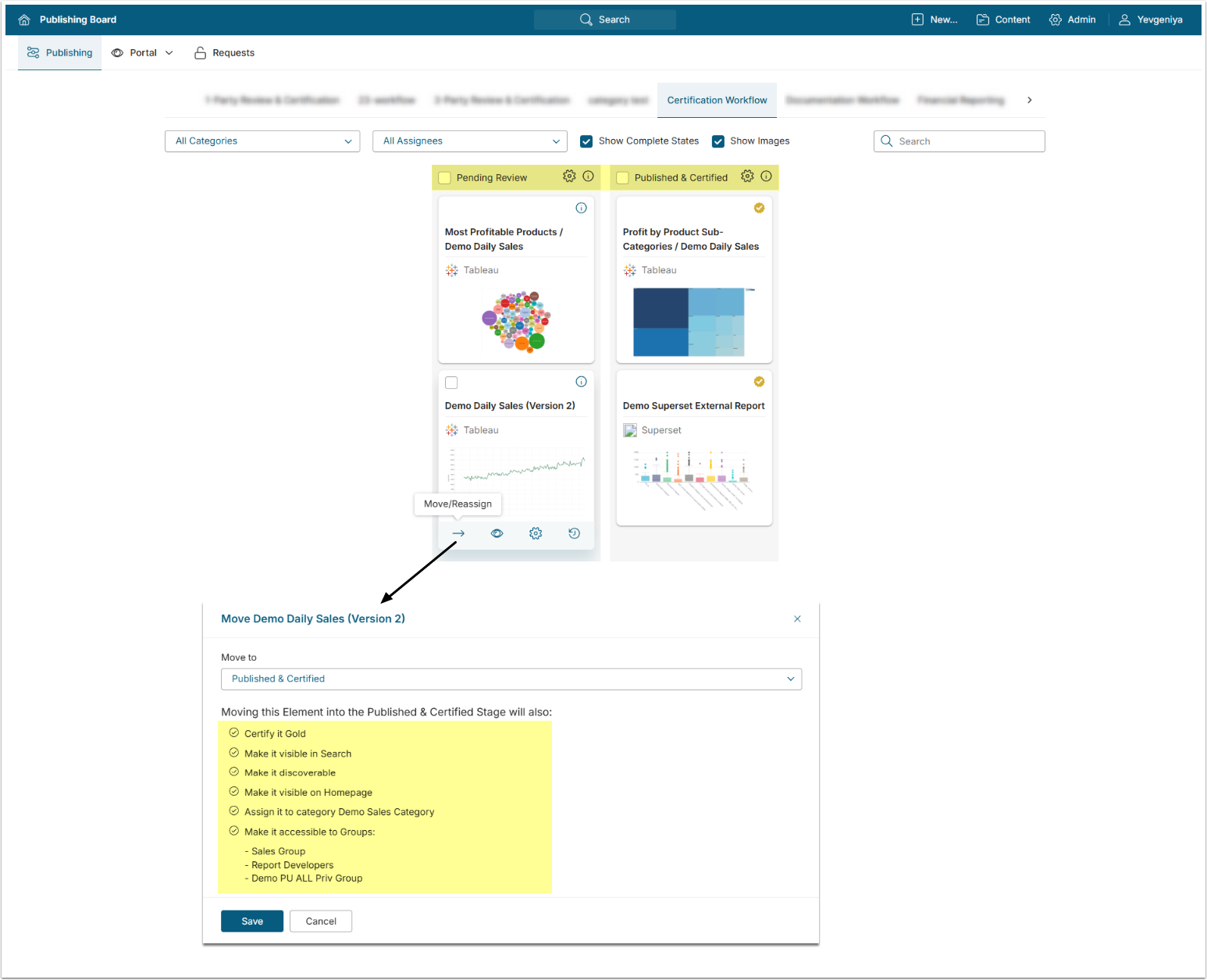1207x980 pixels.
Task: Select the Demo Daily Sales (Version 2) checkbox
Action: [x=451, y=383]
